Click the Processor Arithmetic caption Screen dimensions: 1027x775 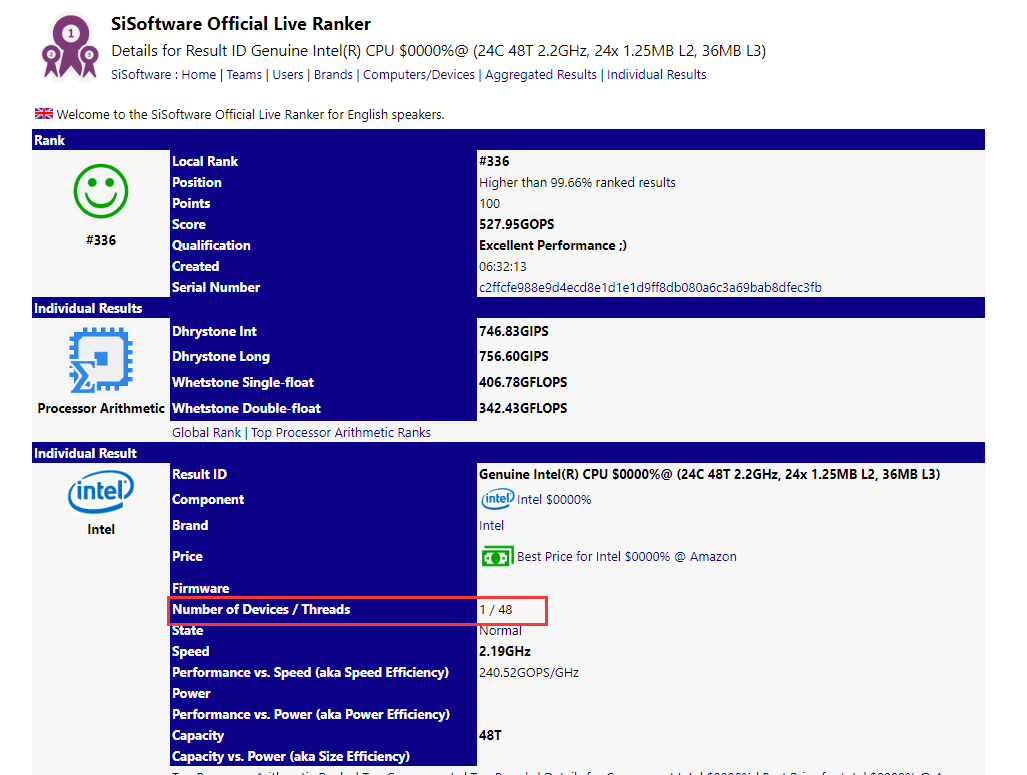[101, 408]
